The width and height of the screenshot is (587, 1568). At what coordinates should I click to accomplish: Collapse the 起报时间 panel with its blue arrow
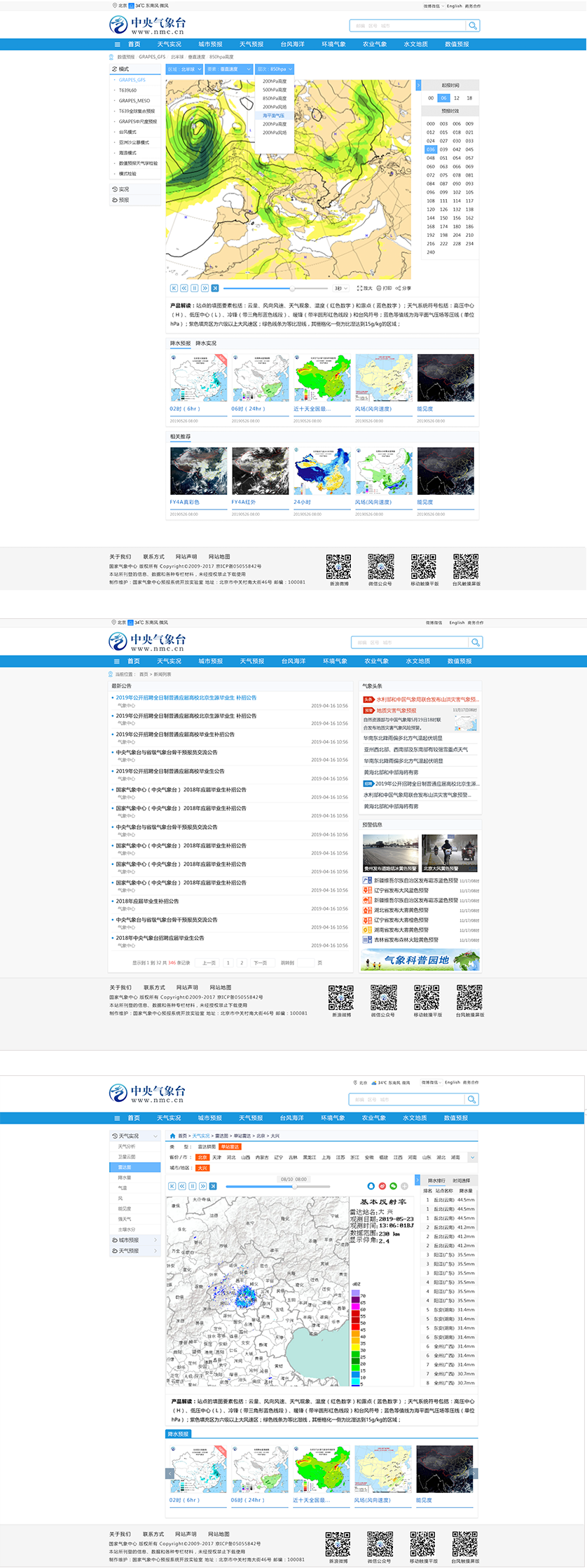click(x=419, y=86)
